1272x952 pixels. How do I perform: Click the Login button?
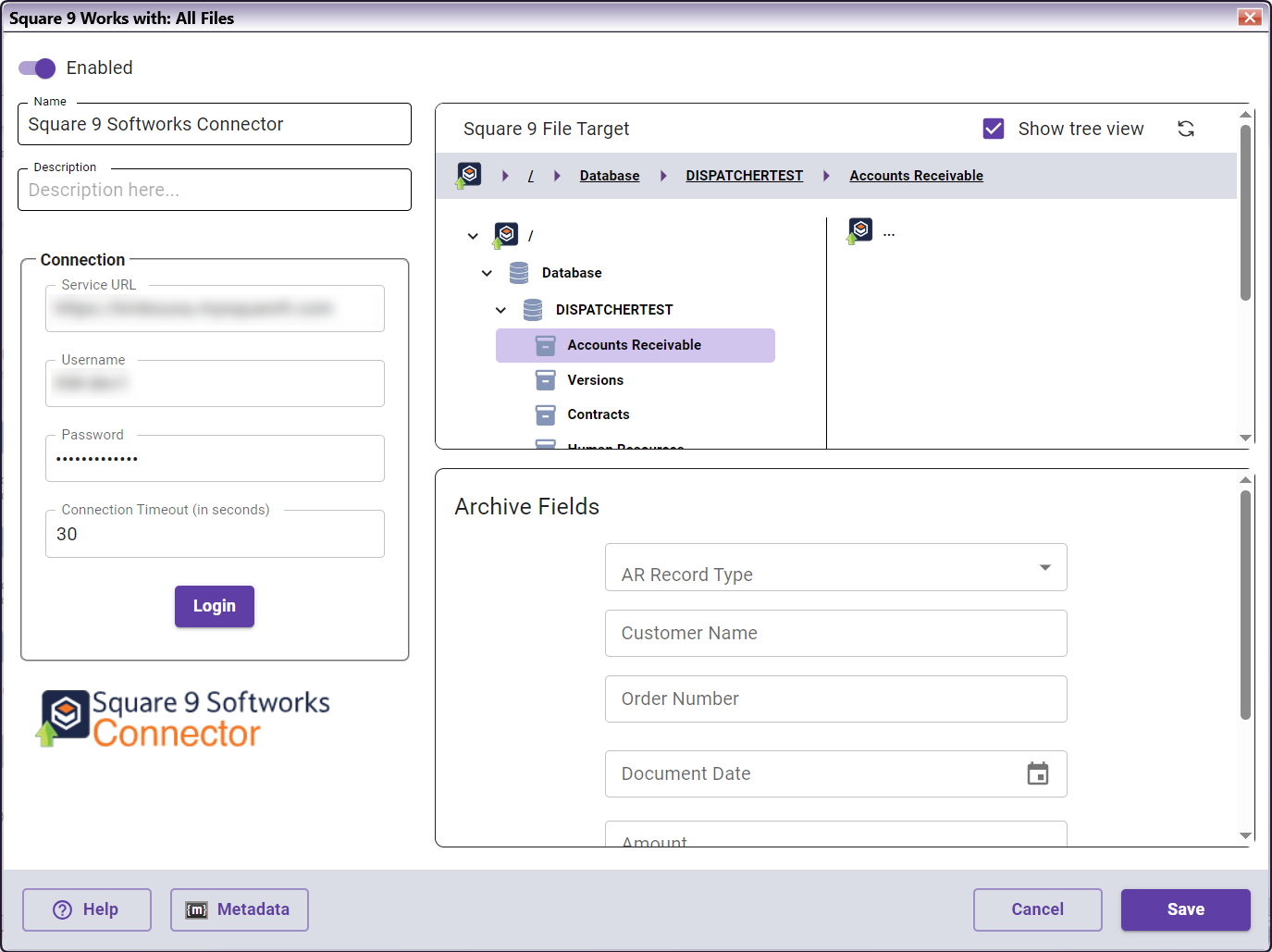[x=215, y=606]
